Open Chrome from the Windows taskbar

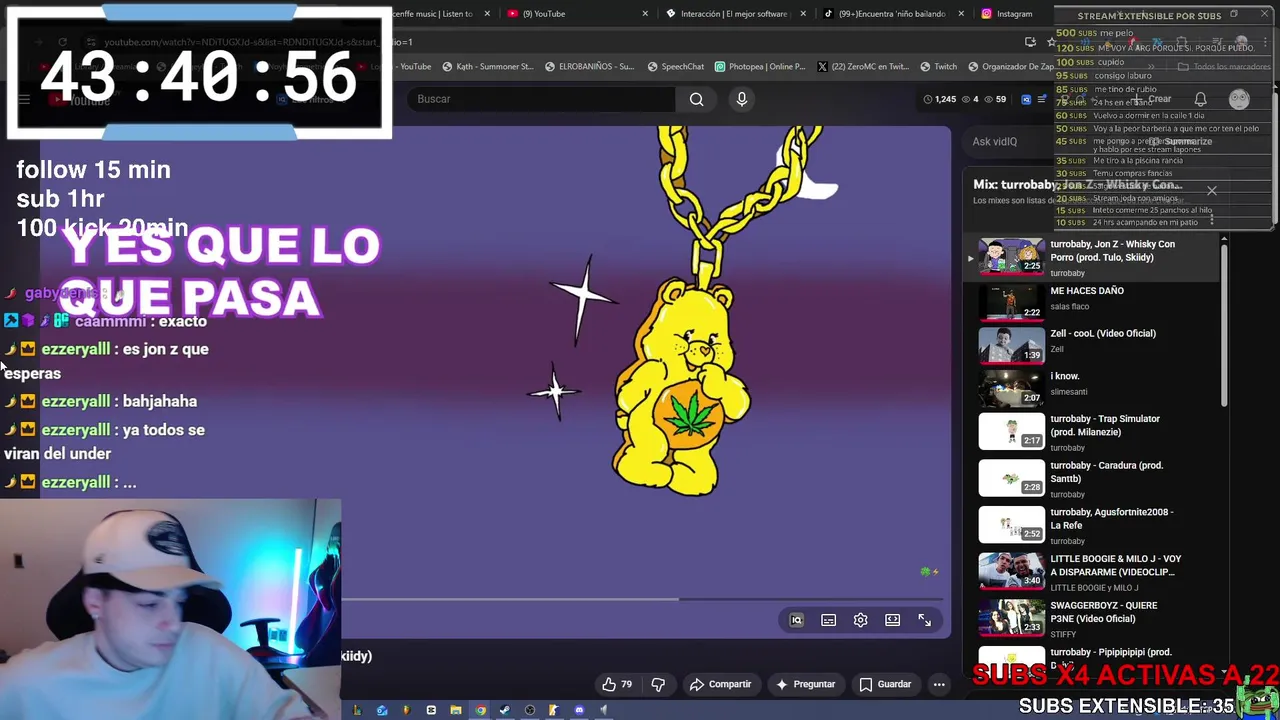(480, 710)
